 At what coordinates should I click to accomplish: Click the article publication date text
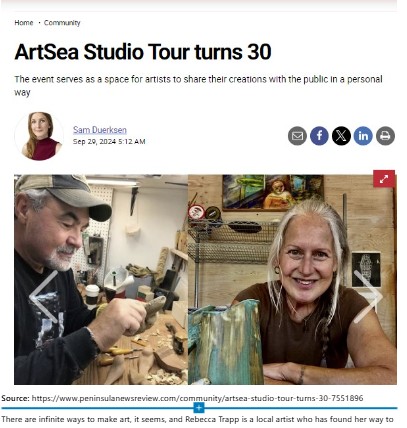pos(109,142)
